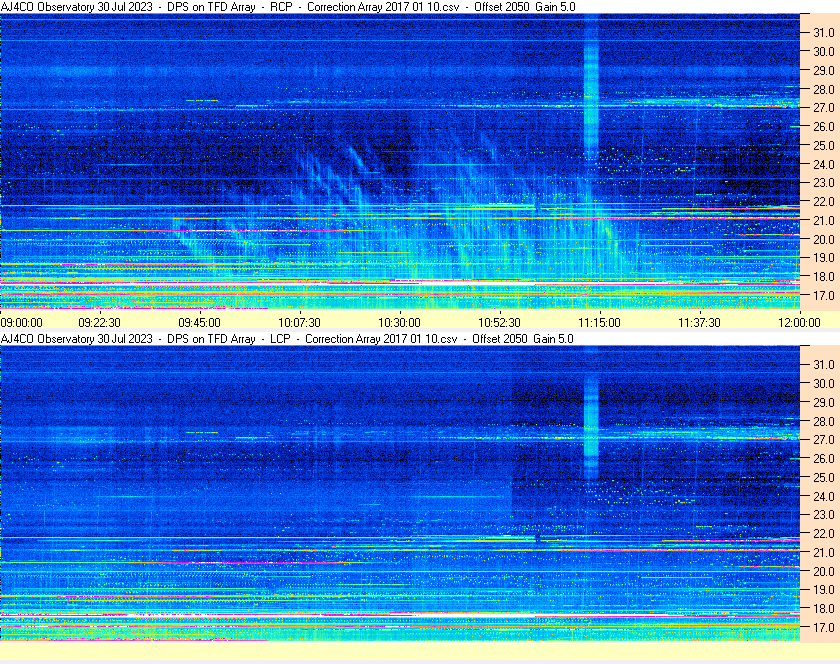Select the 09:45:00 time marker
The image size is (840, 664).
coord(200,322)
